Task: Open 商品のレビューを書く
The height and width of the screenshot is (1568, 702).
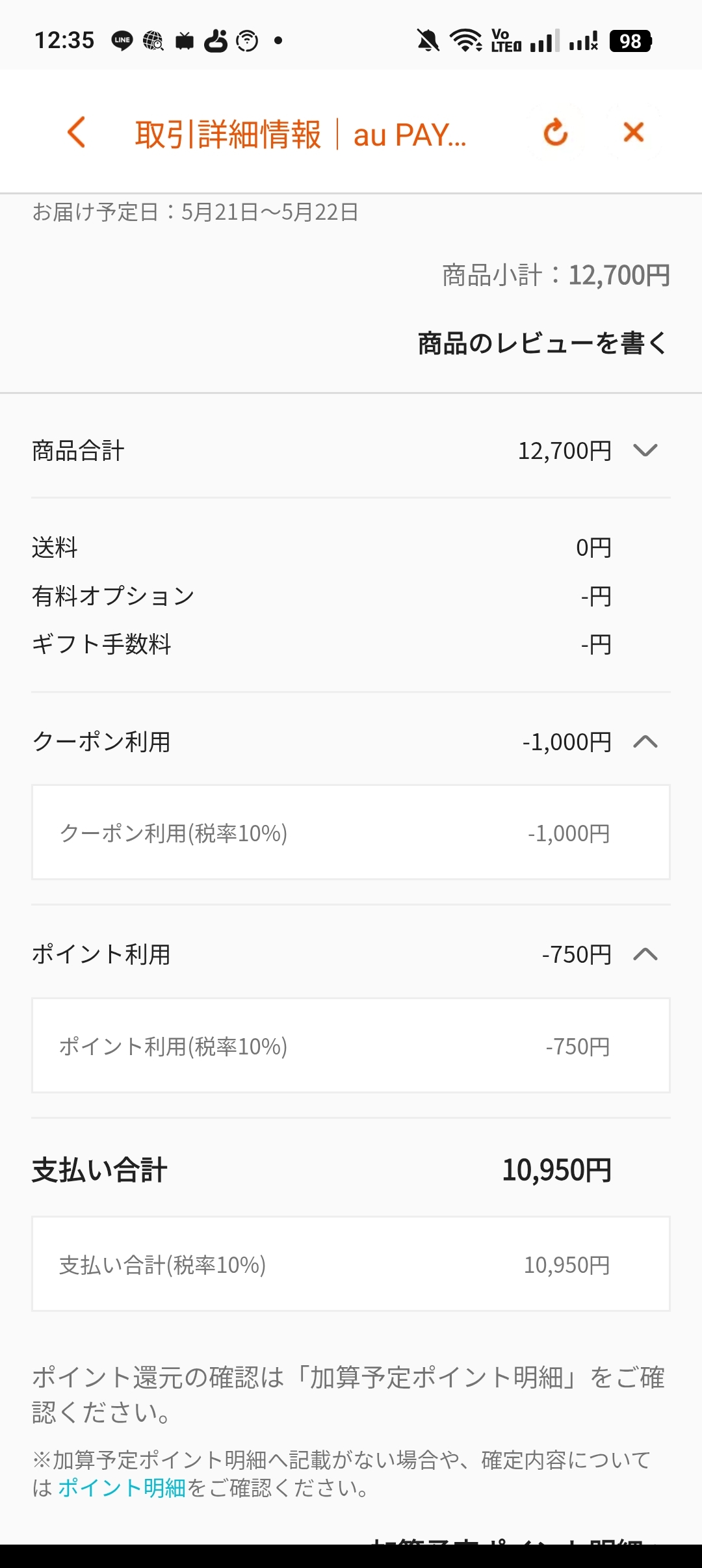Action: (542, 343)
